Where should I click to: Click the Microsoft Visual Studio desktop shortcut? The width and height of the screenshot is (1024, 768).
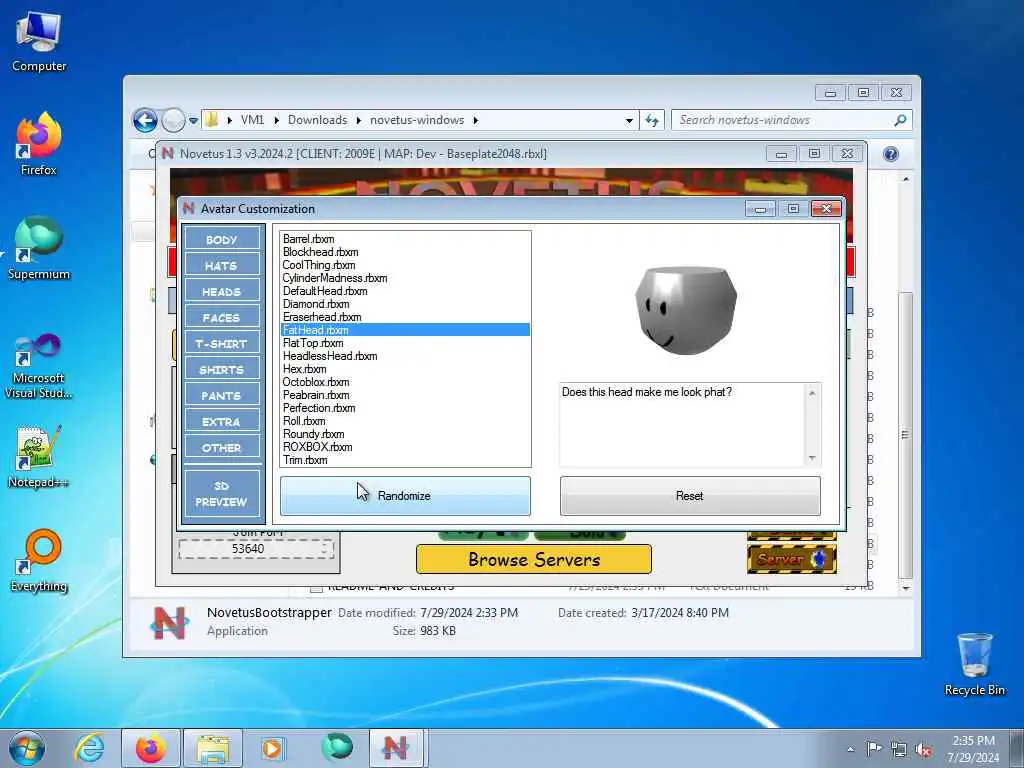point(39,366)
